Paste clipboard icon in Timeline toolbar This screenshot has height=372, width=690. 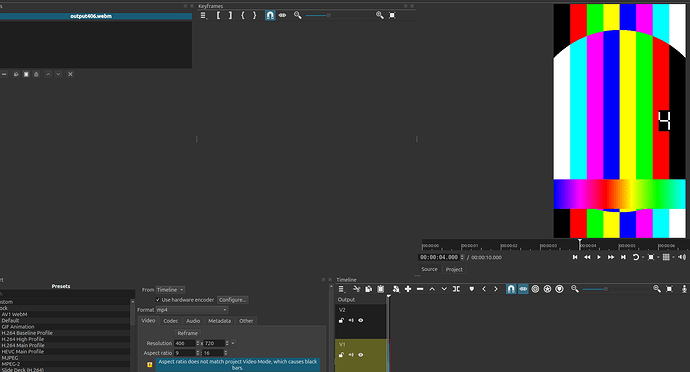381,289
